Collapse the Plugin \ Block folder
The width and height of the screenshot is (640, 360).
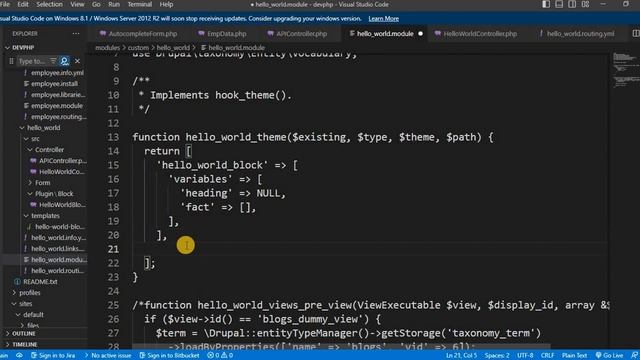pos(54,194)
